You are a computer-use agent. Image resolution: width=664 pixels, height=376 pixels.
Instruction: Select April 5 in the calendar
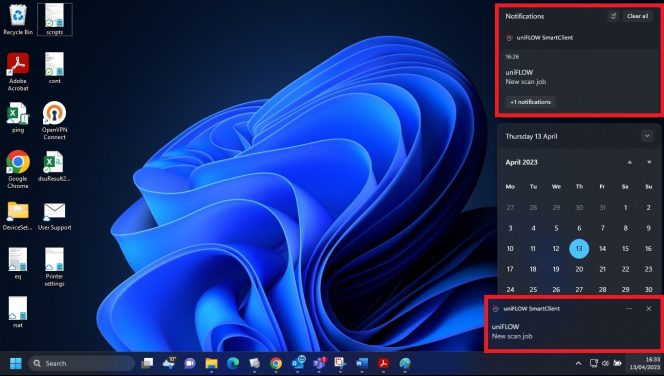point(556,228)
